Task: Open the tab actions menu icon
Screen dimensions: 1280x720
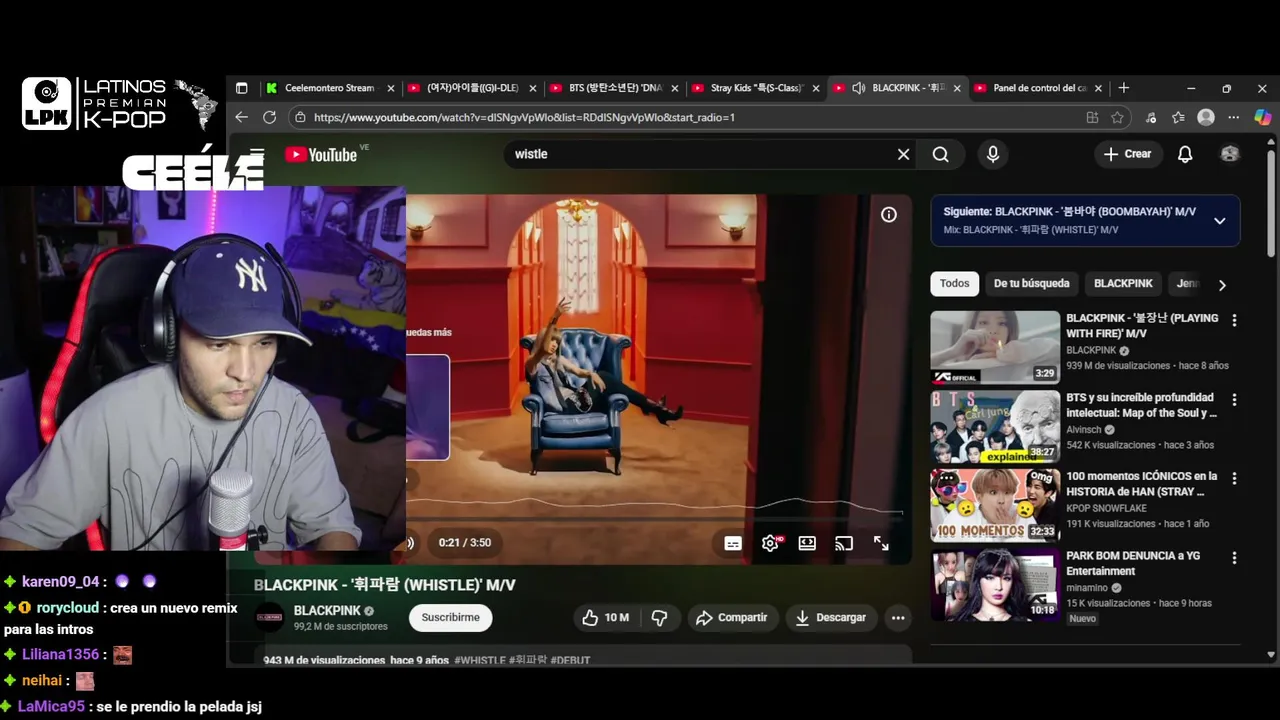Action: click(241, 88)
